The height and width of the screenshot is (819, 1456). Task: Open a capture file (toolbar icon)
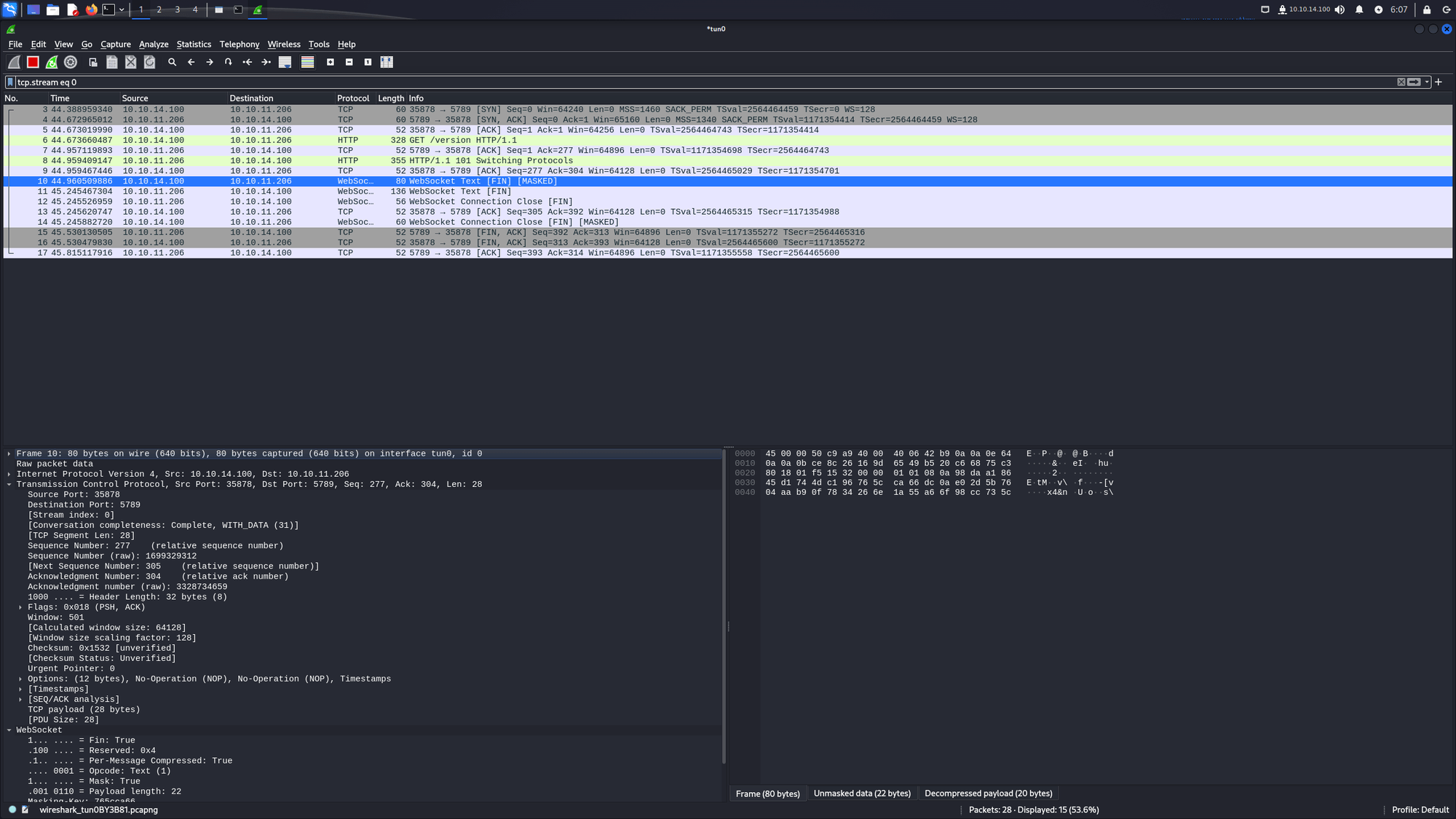93,63
